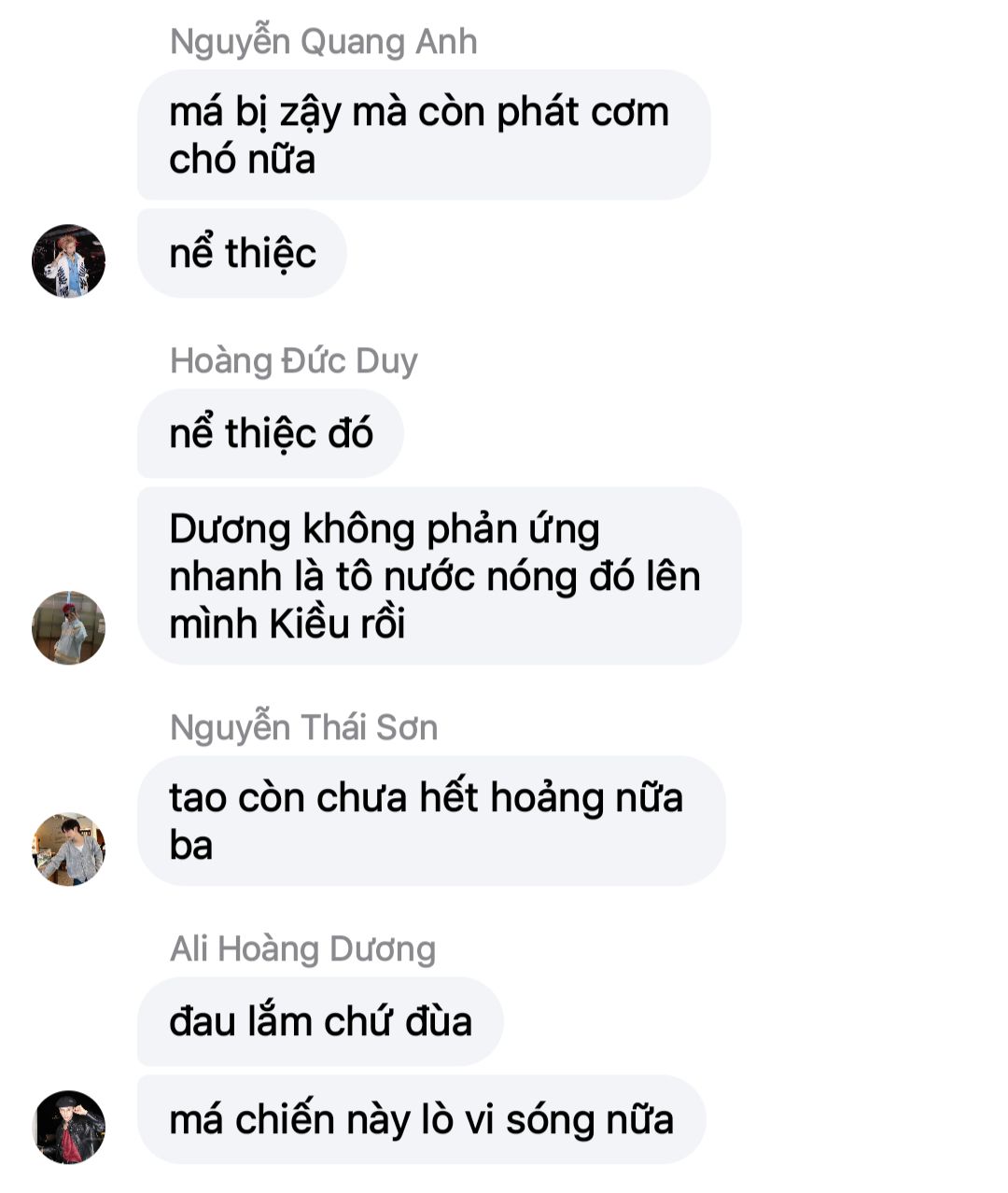Click the sender name Nguyễn Thái Sơn
1008x1193 pixels.
303,728
